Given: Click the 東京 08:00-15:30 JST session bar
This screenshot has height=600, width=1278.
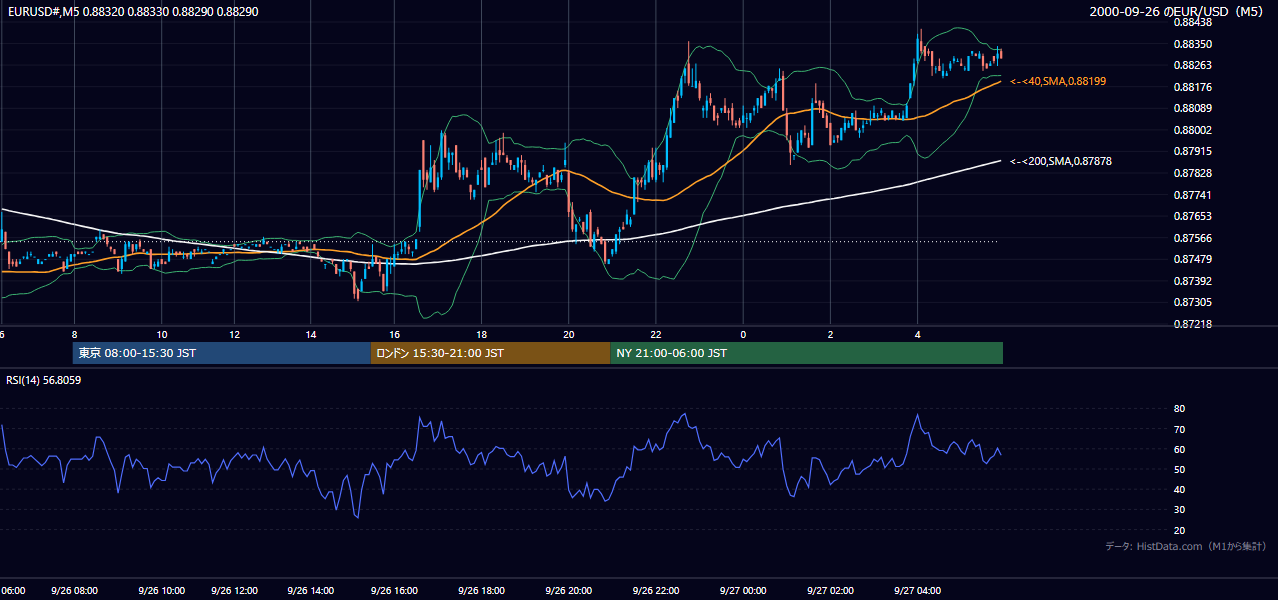Looking at the screenshot, I should [x=221, y=353].
